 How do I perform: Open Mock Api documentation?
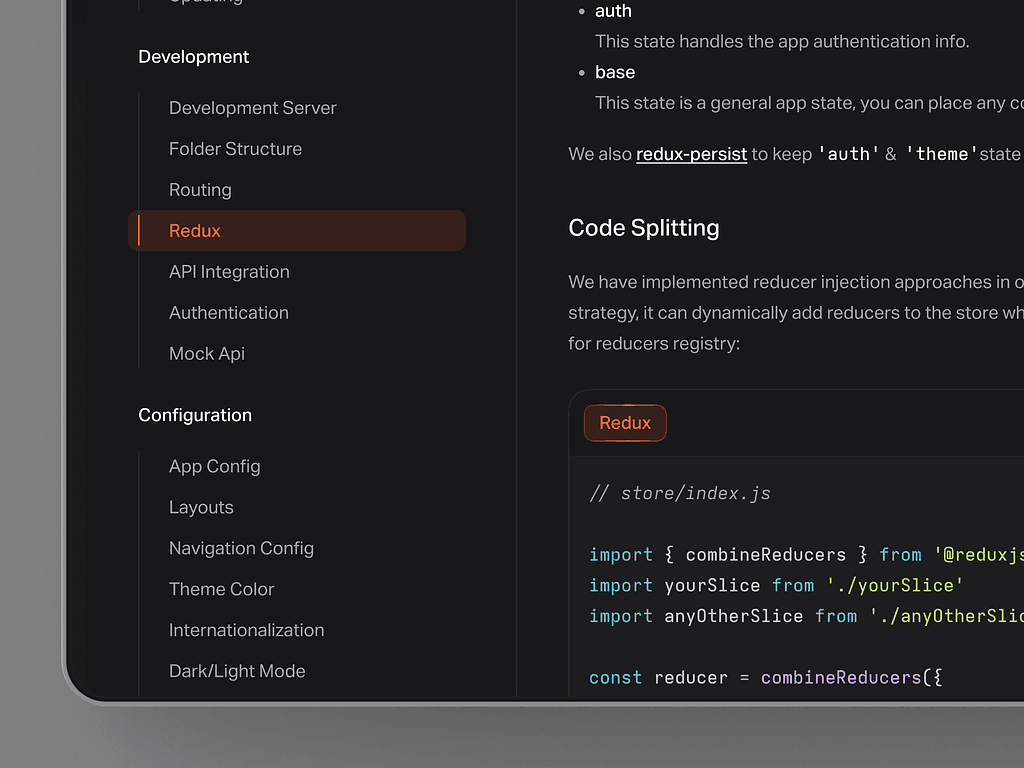[206, 354]
